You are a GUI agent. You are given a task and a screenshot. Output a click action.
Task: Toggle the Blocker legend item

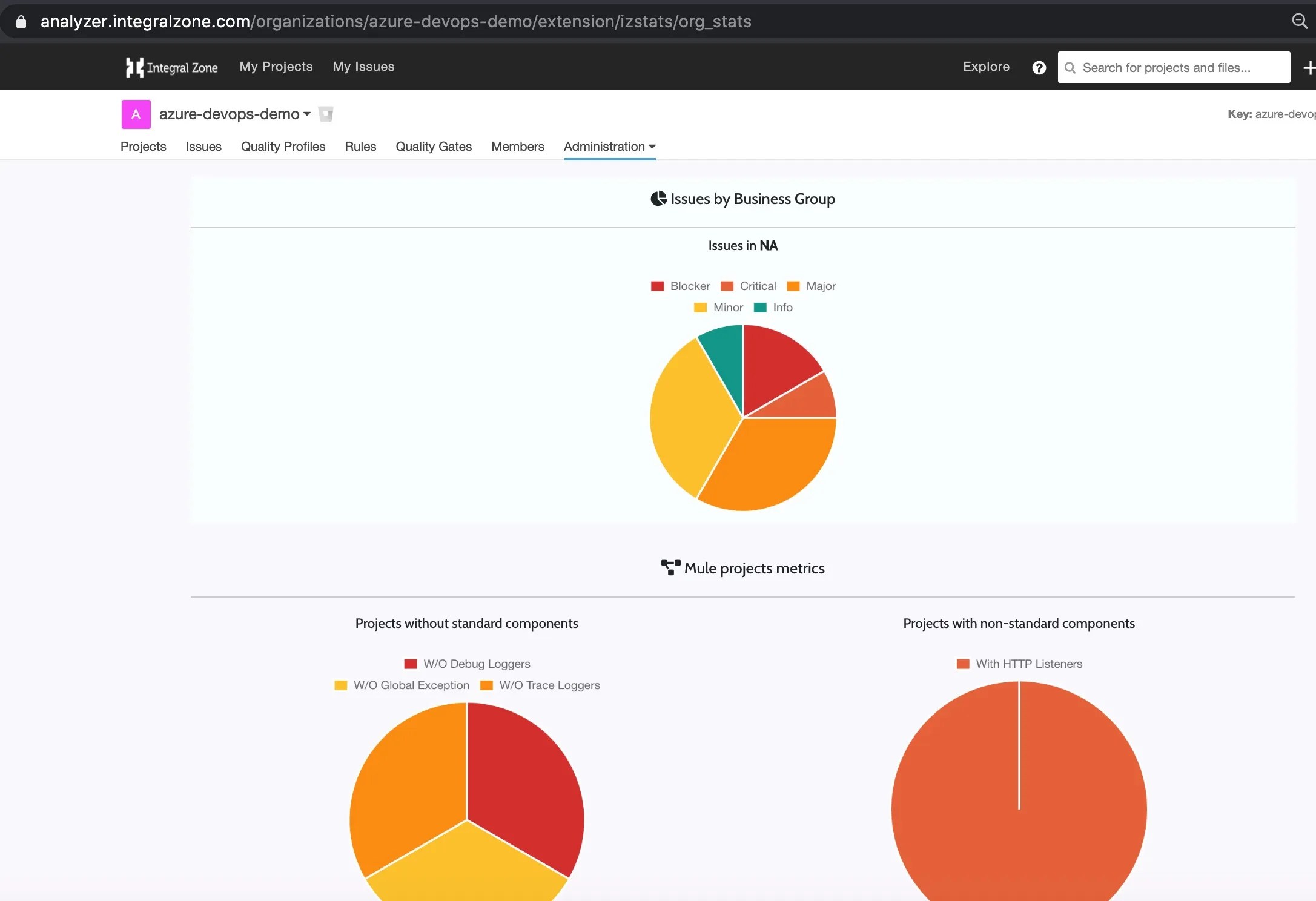689,286
